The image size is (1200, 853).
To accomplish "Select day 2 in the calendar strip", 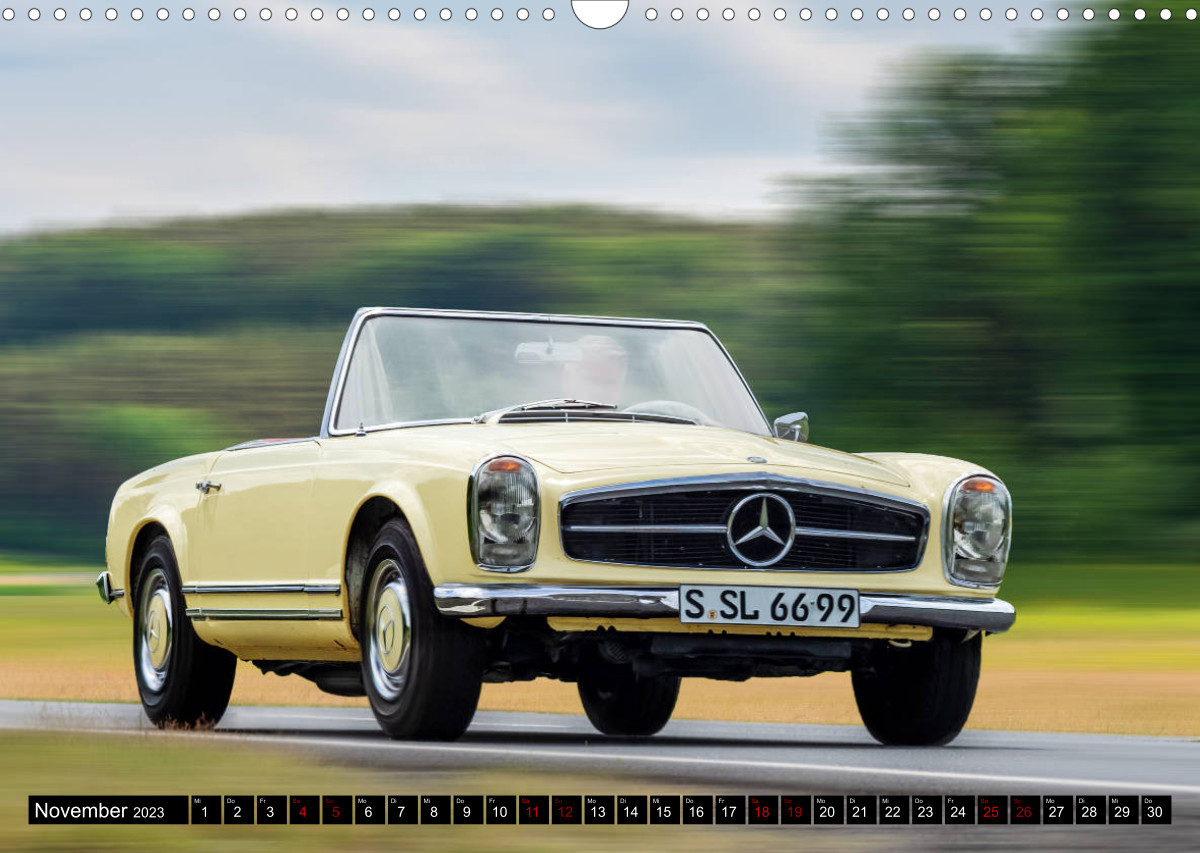I will [x=238, y=810].
